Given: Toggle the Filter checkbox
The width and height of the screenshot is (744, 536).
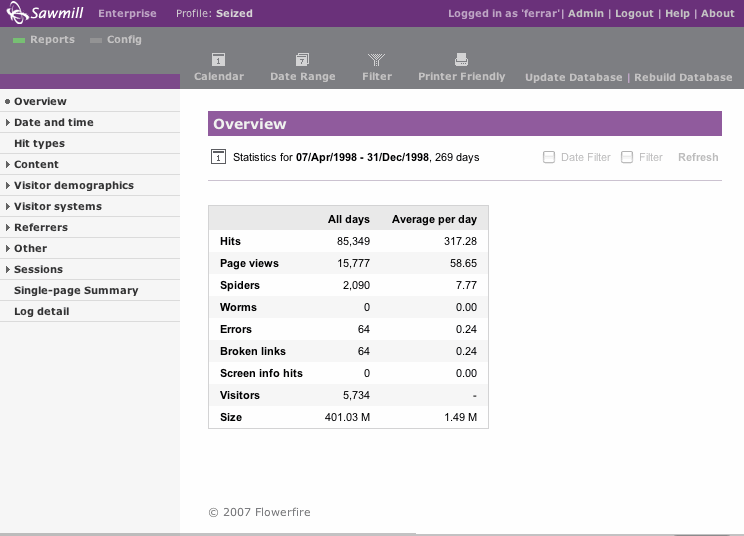Looking at the screenshot, I should tap(627, 157).
